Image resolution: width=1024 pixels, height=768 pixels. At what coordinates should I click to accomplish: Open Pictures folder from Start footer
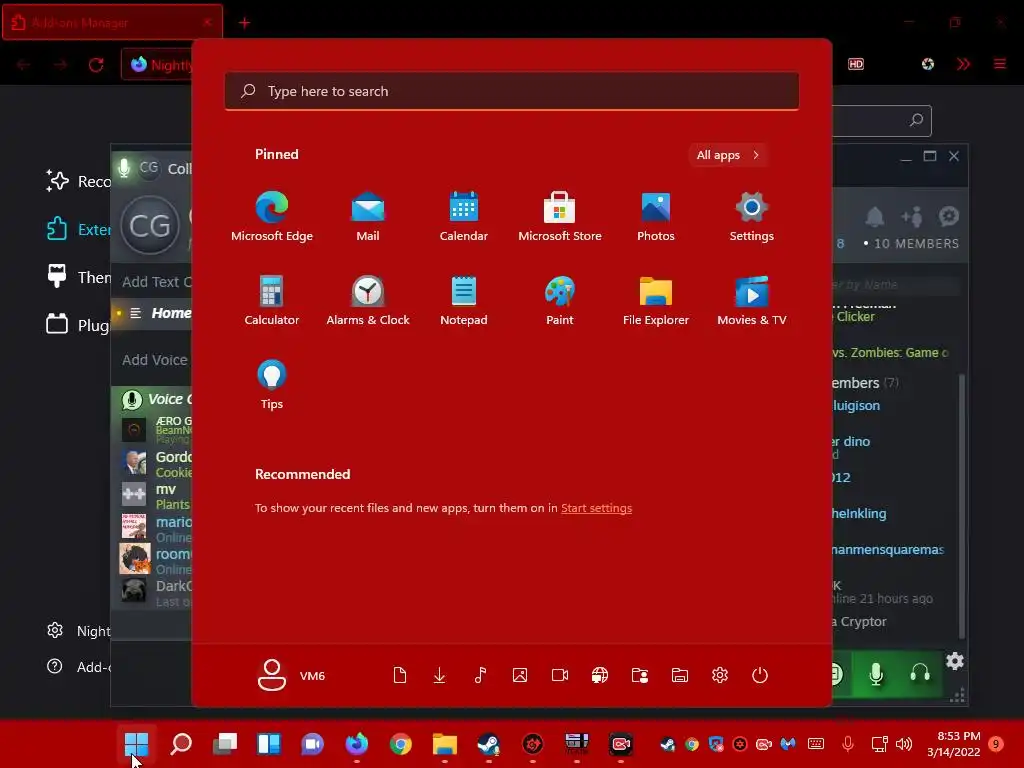(x=520, y=675)
